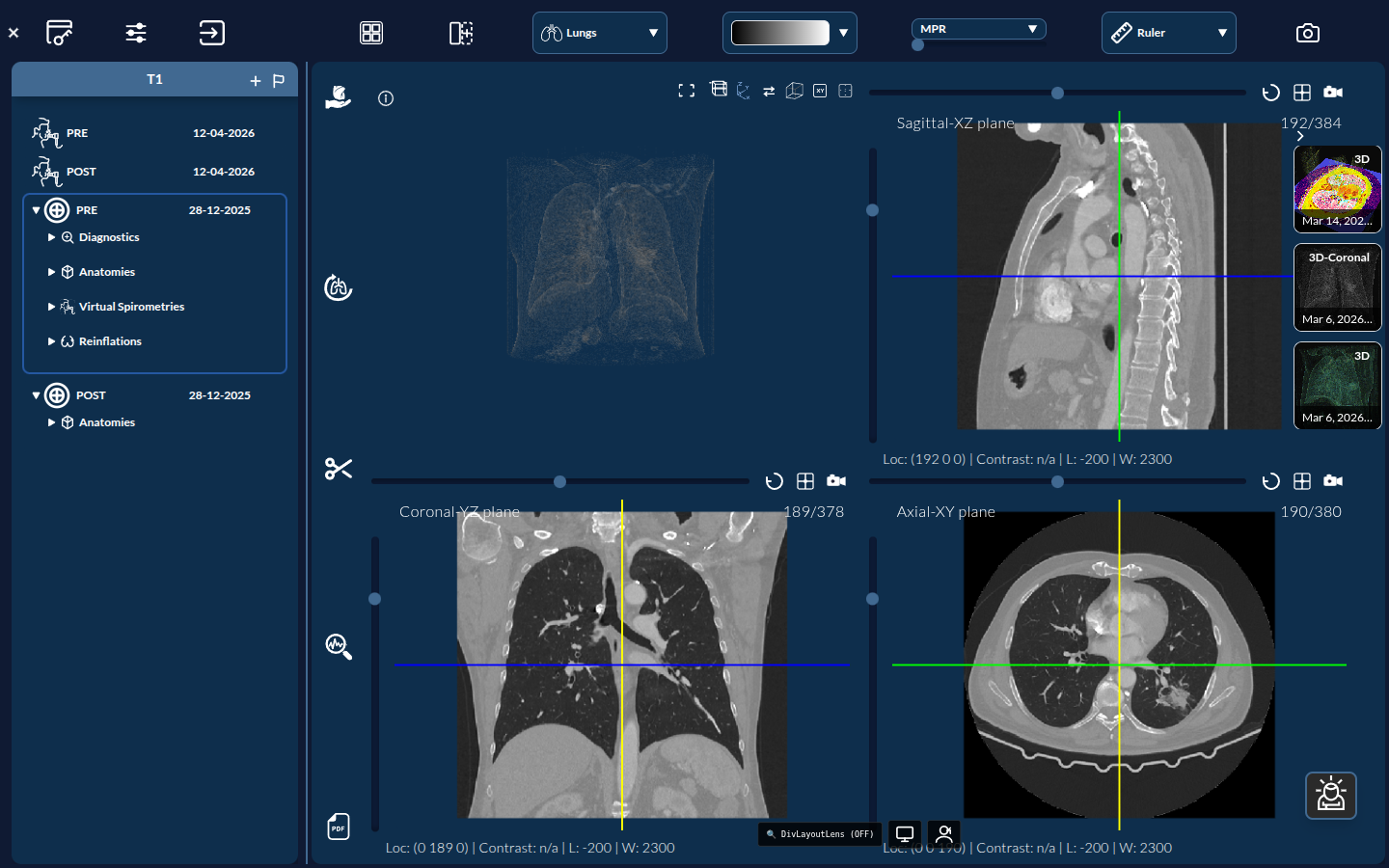Adjust the Coronal horizontal slice slider
The height and width of the screenshot is (868, 1389).
559,481
